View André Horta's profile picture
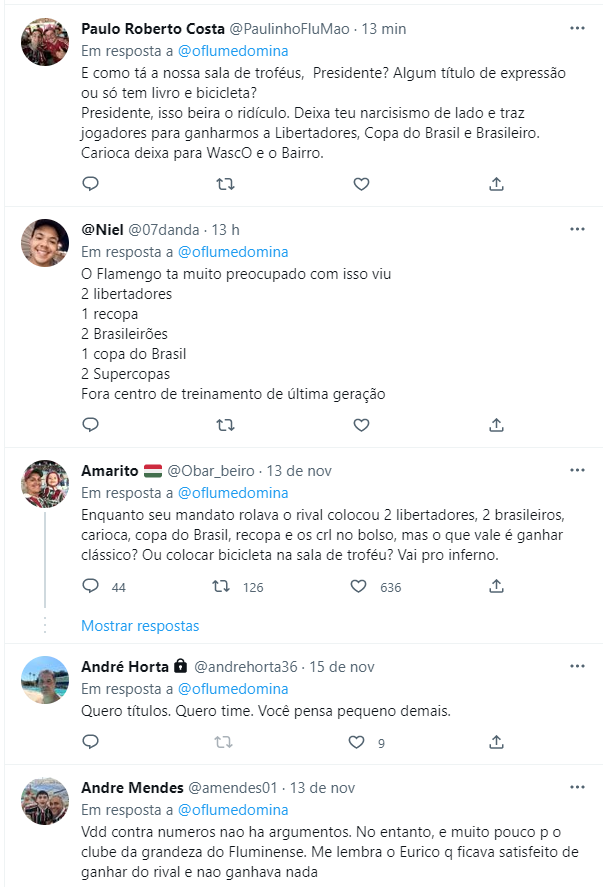 pyautogui.click(x=45, y=680)
